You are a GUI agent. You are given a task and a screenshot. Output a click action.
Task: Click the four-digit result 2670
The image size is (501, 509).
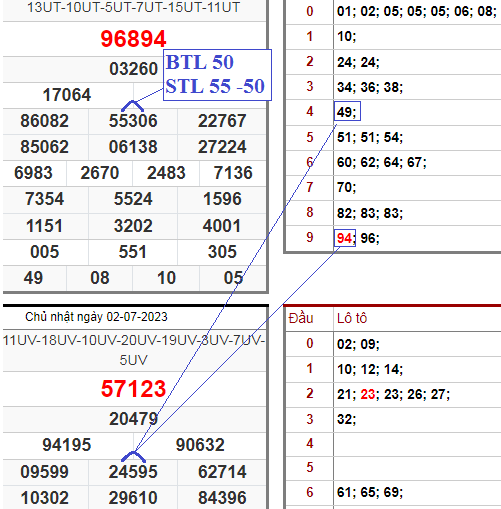[100, 173]
